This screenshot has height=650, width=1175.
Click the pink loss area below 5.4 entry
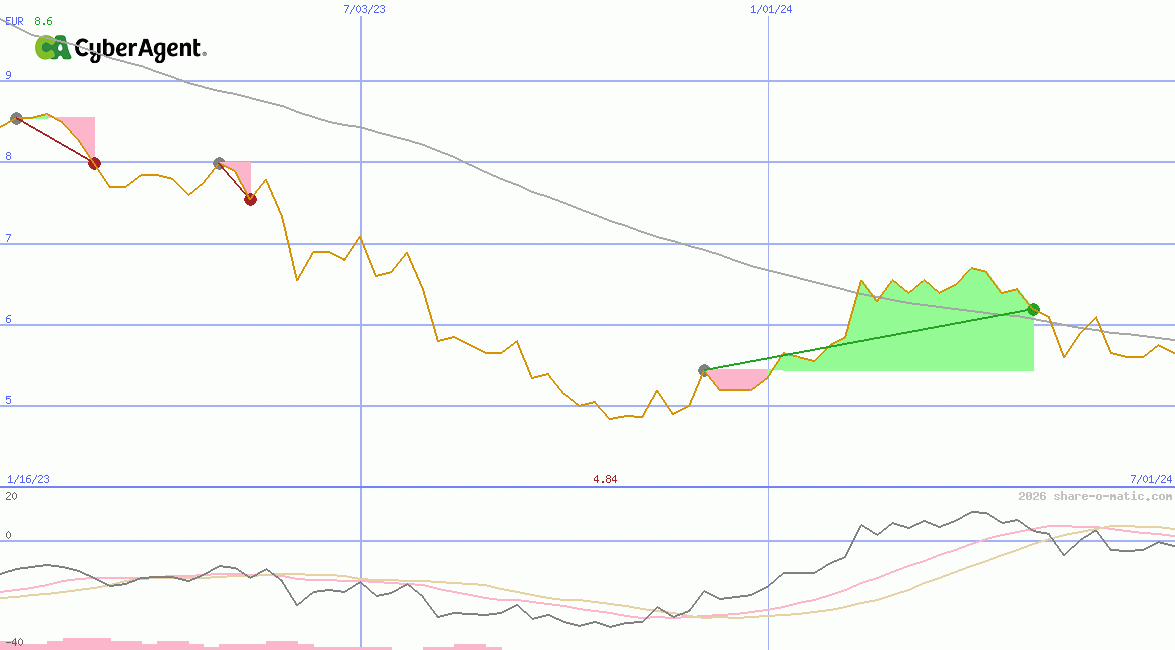point(735,380)
